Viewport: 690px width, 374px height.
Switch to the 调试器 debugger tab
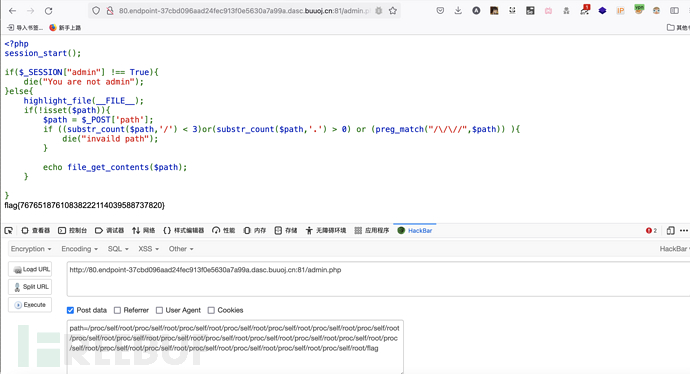110,231
